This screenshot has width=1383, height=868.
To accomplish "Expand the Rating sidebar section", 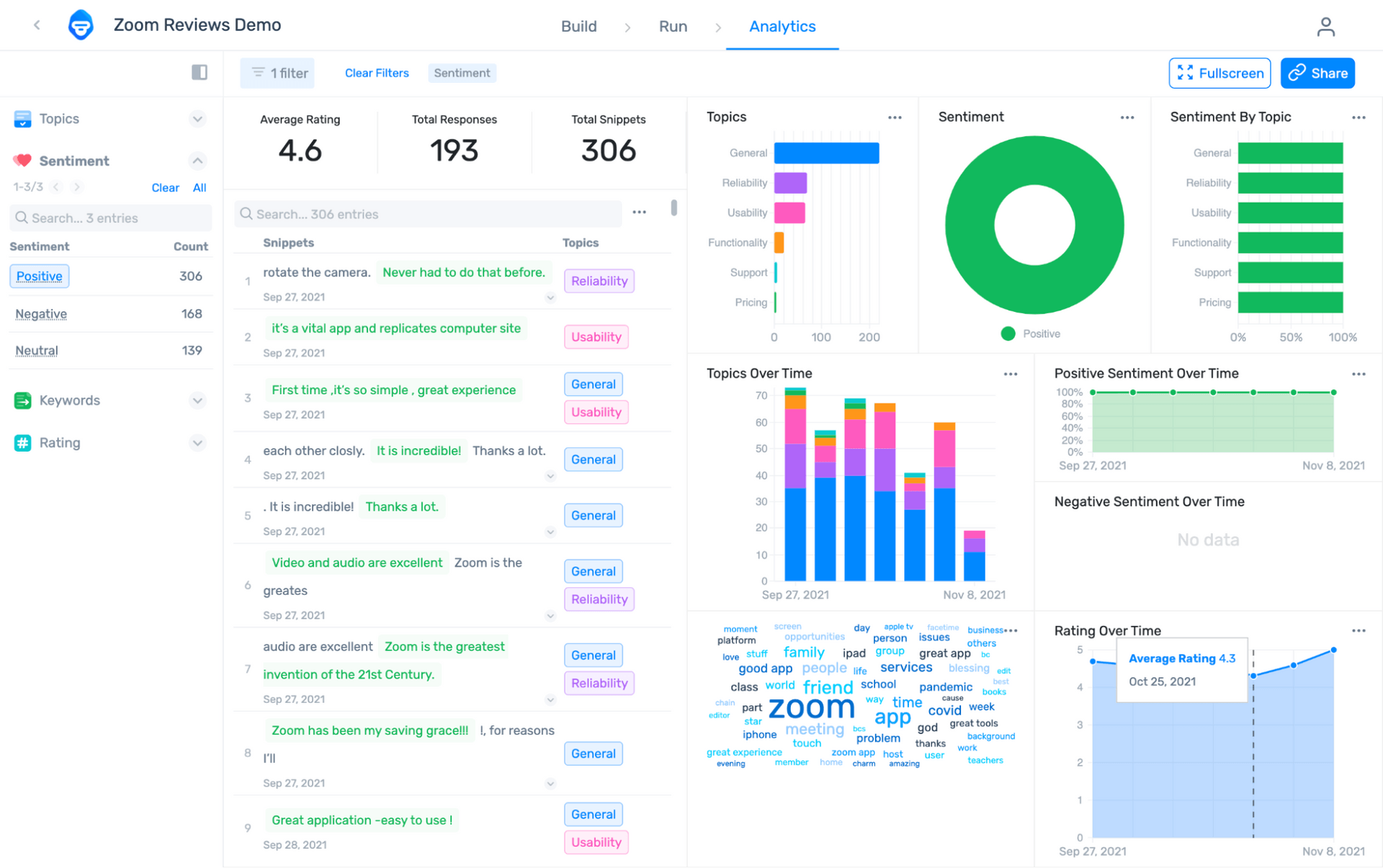I will point(198,442).
